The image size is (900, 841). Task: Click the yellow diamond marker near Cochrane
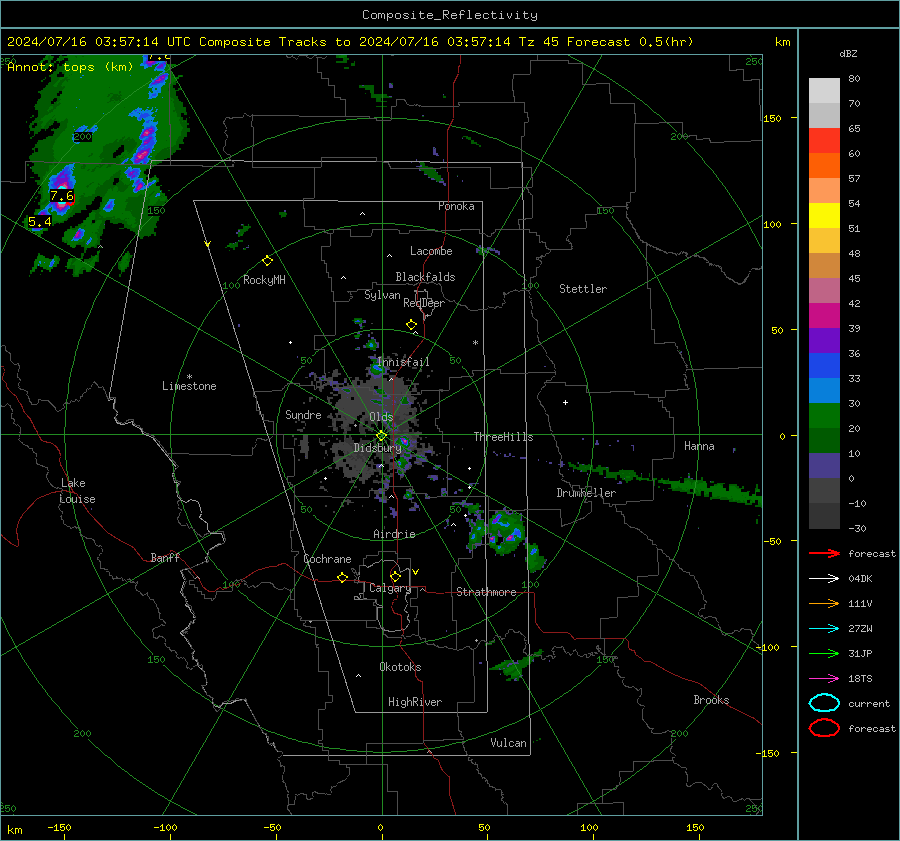coord(342,578)
